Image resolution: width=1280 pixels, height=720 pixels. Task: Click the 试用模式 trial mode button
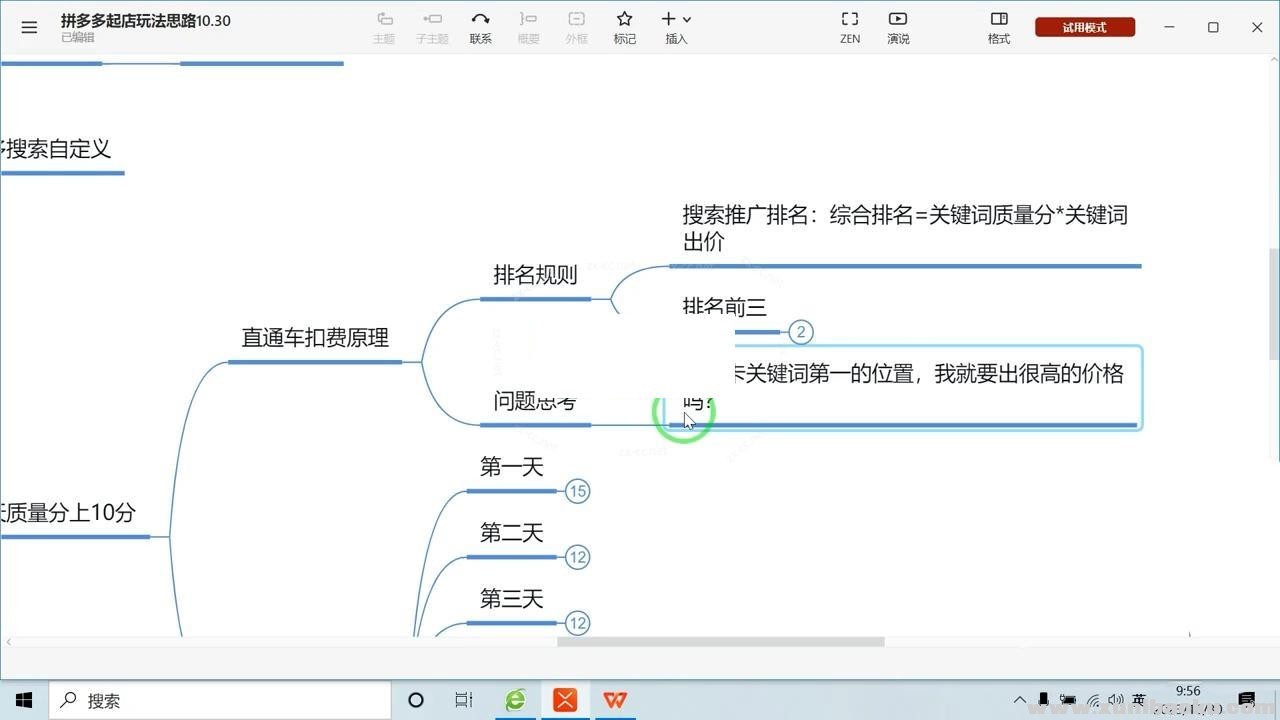click(x=1084, y=27)
